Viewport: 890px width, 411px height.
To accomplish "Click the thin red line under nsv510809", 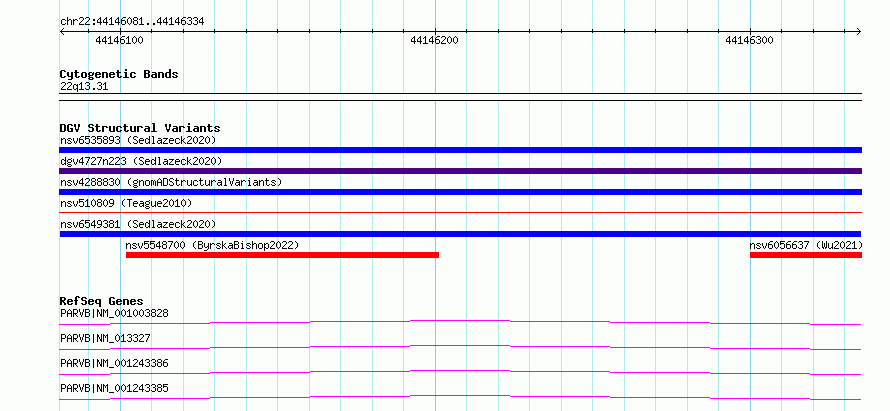I will [460, 212].
